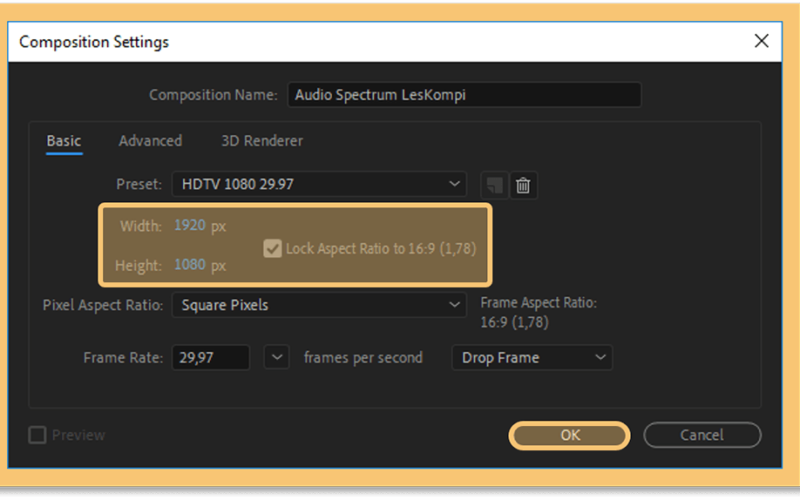Click the save preset icon

tap(494, 185)
